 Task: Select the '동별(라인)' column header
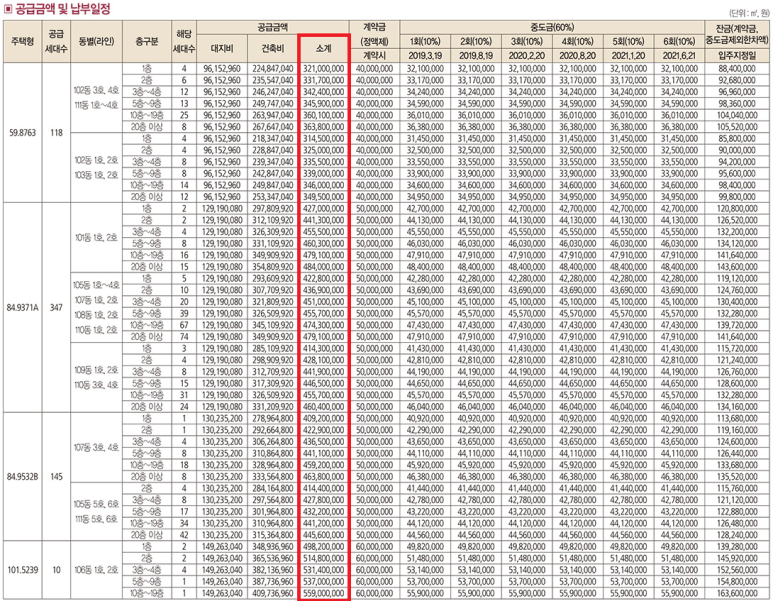pyautogui.click(x=97, y=41)
